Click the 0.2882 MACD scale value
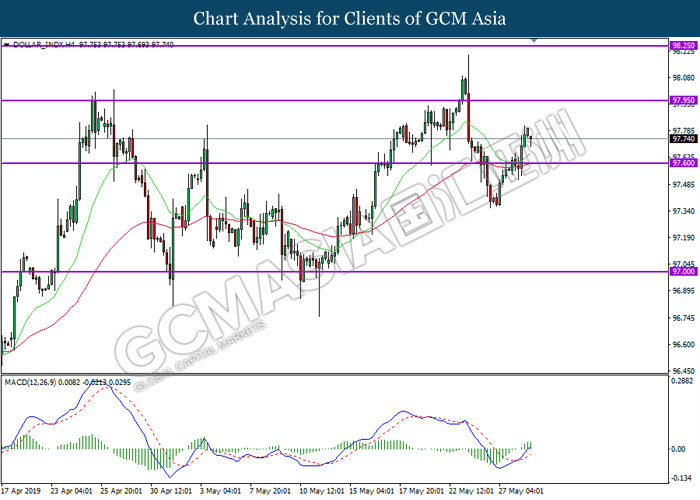The image size is (700, 500). pyautogui.click(x=683, y=381)
